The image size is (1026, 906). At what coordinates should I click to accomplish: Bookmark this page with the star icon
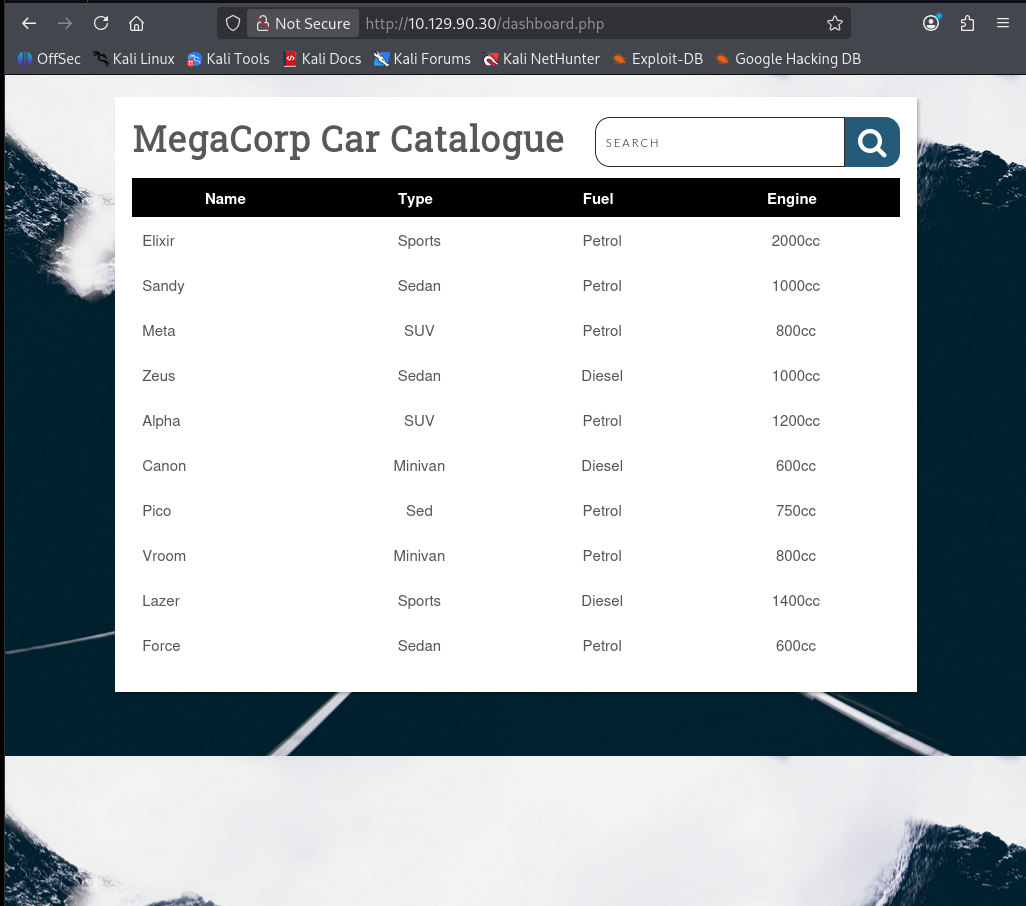point(835,23)
